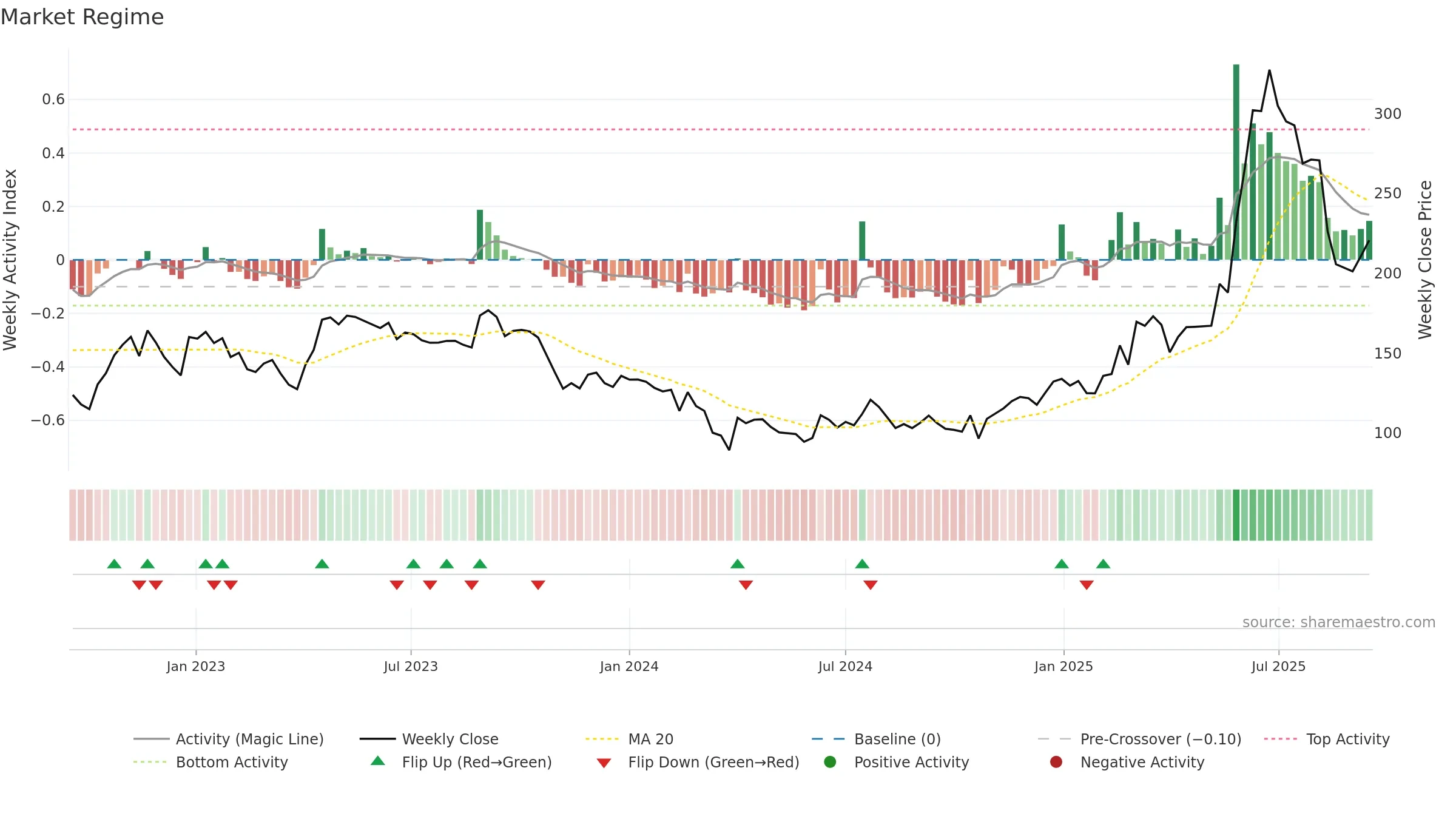Click the 300 price axis tick label
Viewport: 1456px width, 819px height.
[x=1387, y=114]
